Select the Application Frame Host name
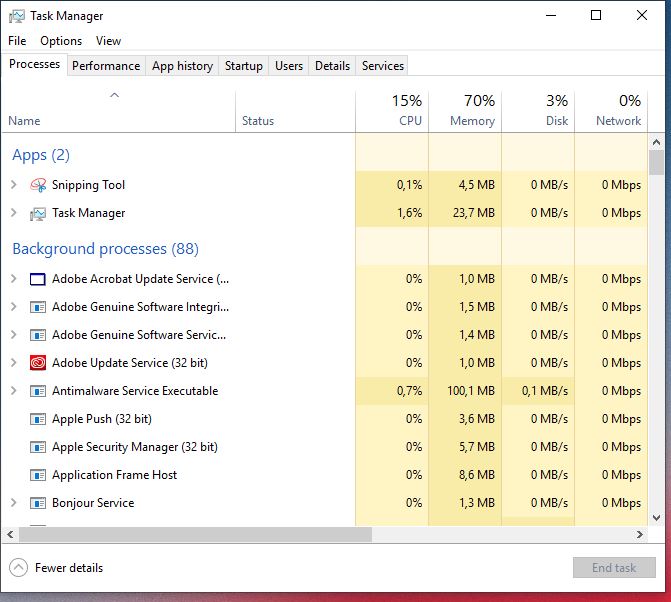 click(x=115, y=475)
